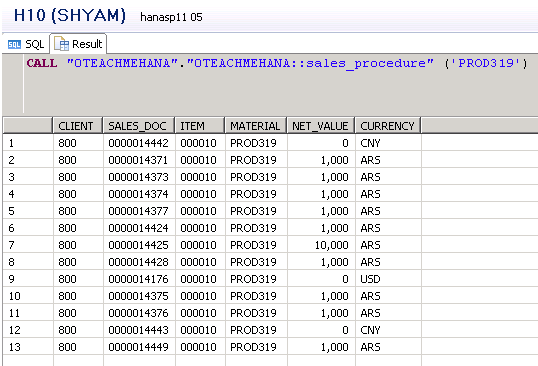Image resolution: width=538 pixels, height=366 pixels.
Task: Click sales document 0000014424
Action: [138, 228]
